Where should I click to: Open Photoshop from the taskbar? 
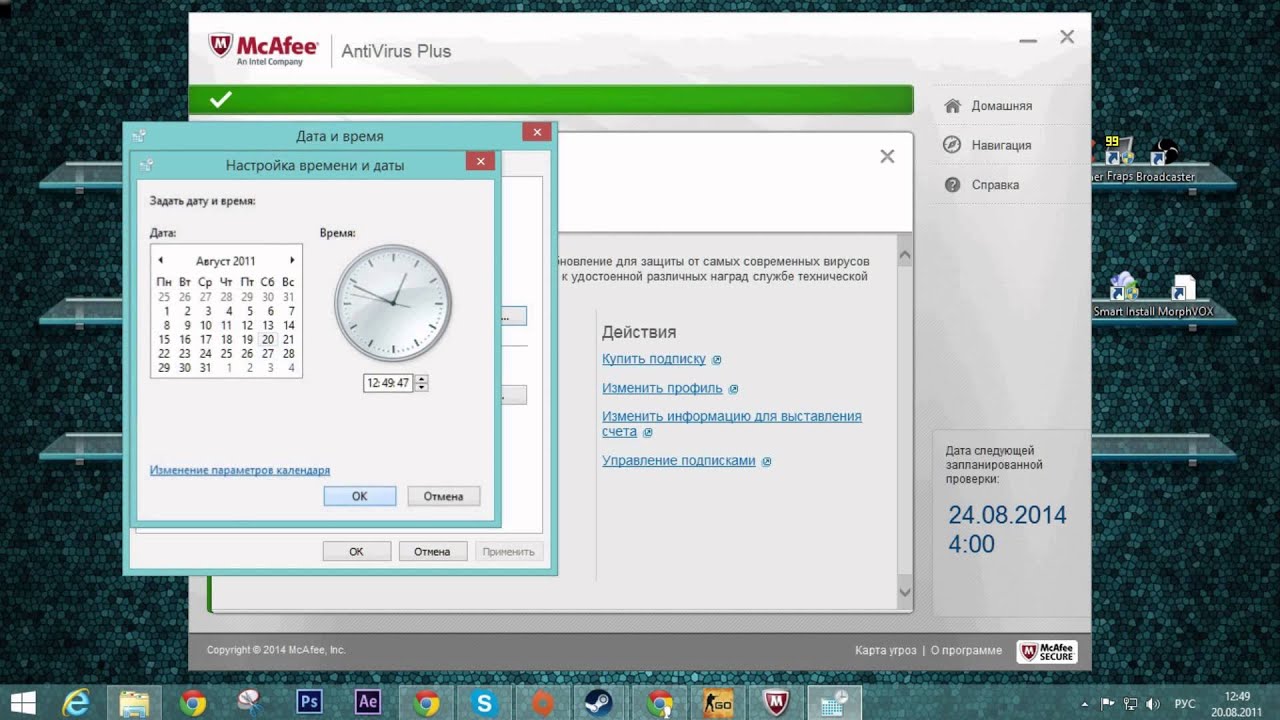click(309, 702)
